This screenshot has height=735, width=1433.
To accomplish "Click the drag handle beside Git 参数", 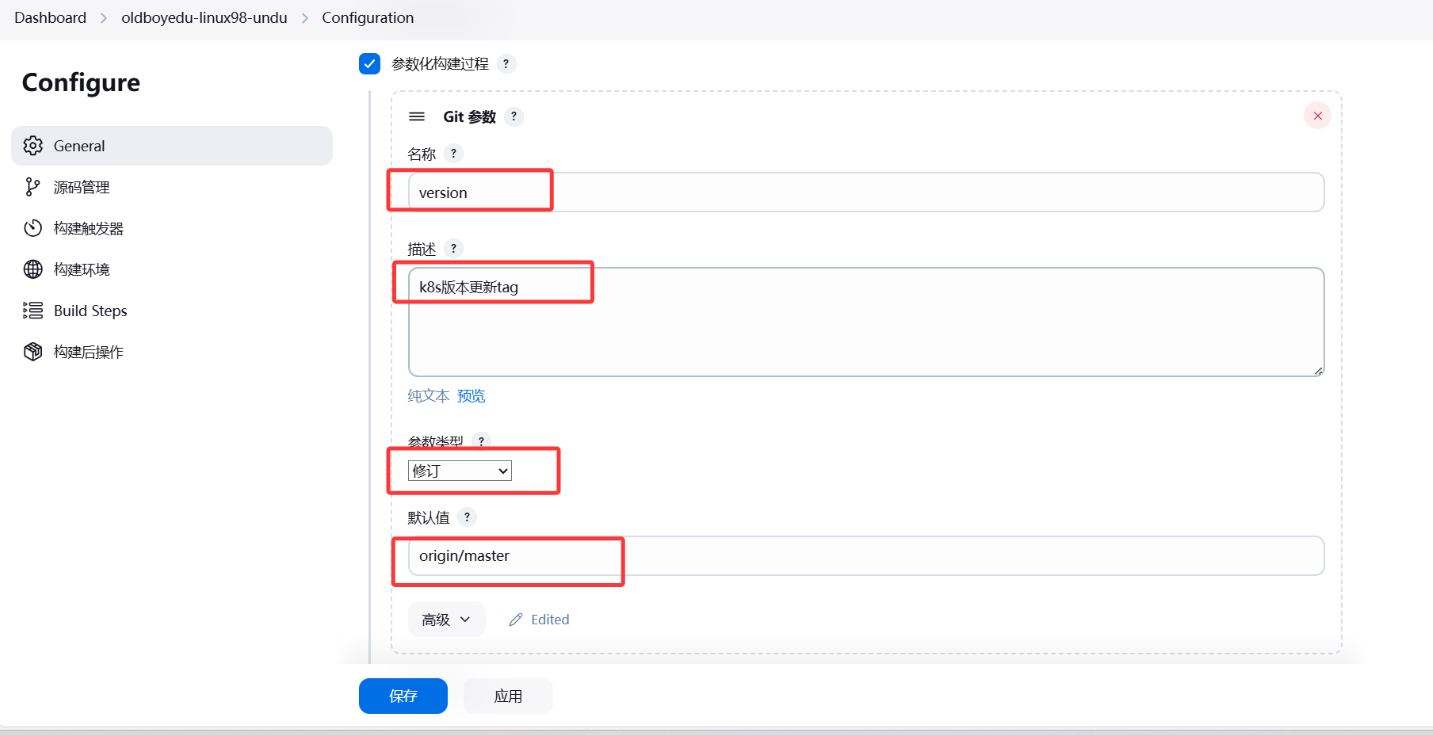I will point(417,117).
